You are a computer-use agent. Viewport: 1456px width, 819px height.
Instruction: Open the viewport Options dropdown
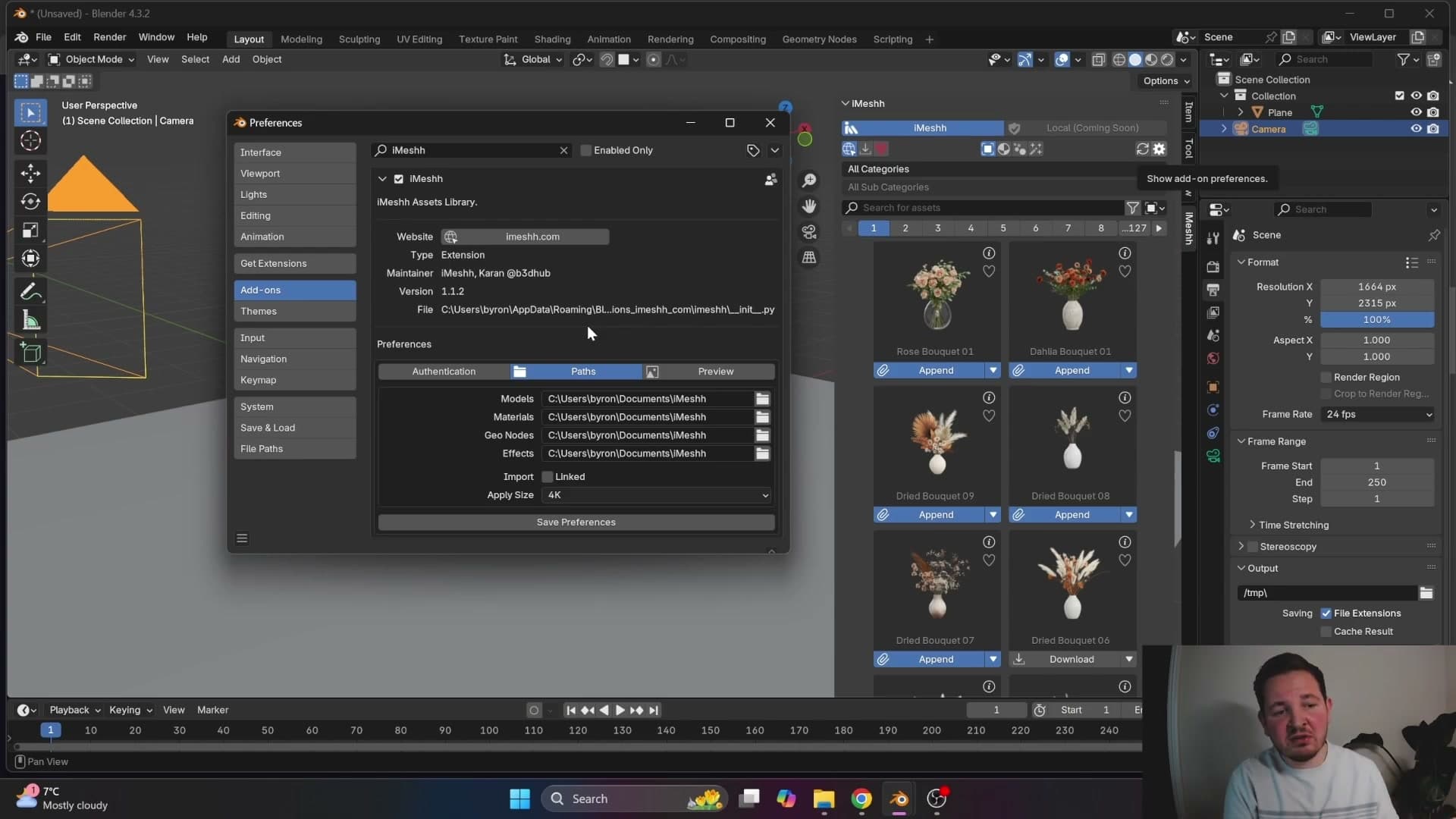pos(1166,81)
